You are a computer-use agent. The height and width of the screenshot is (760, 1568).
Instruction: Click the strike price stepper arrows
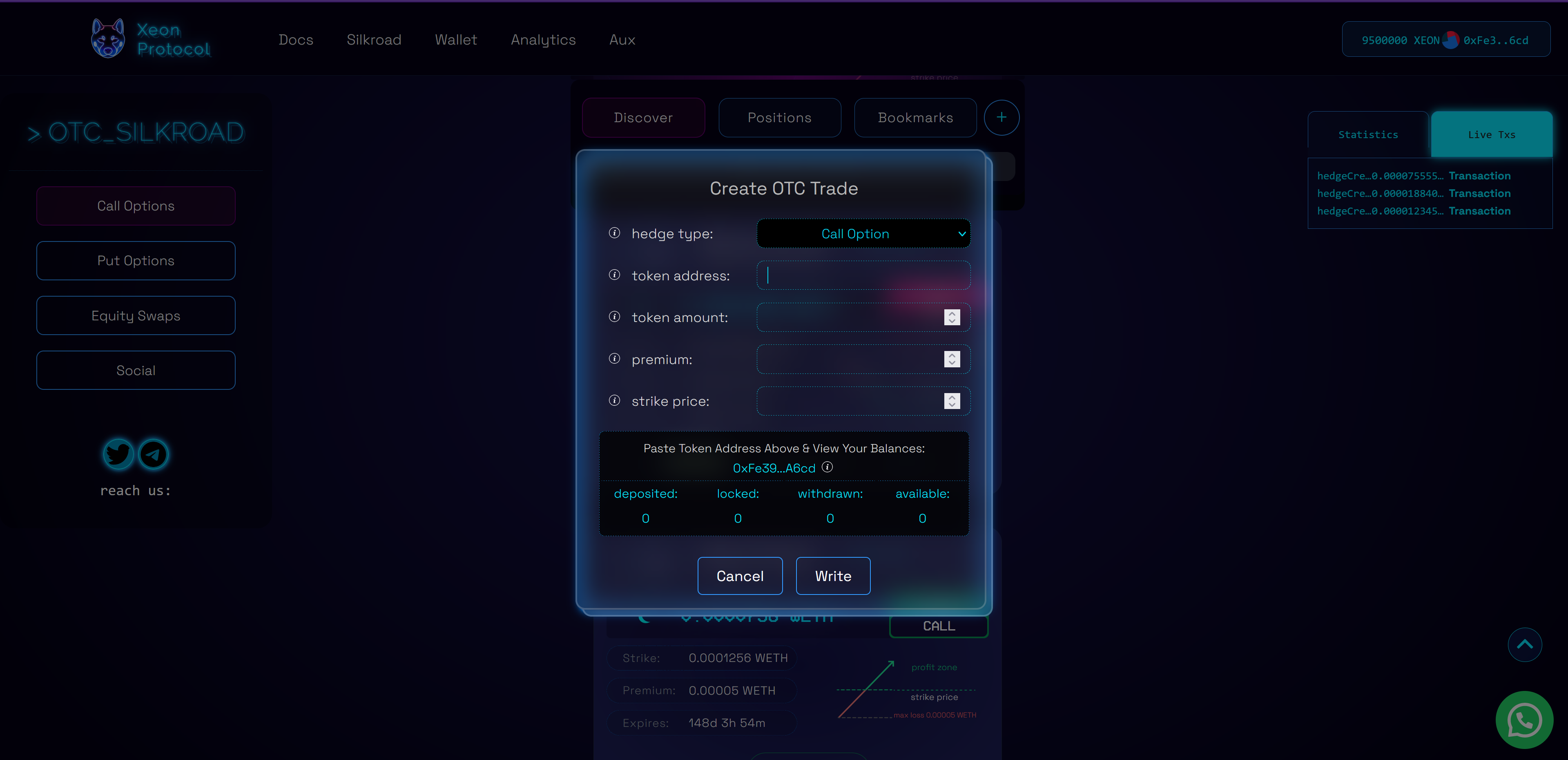pyautogui.click(x=952, y=401)
